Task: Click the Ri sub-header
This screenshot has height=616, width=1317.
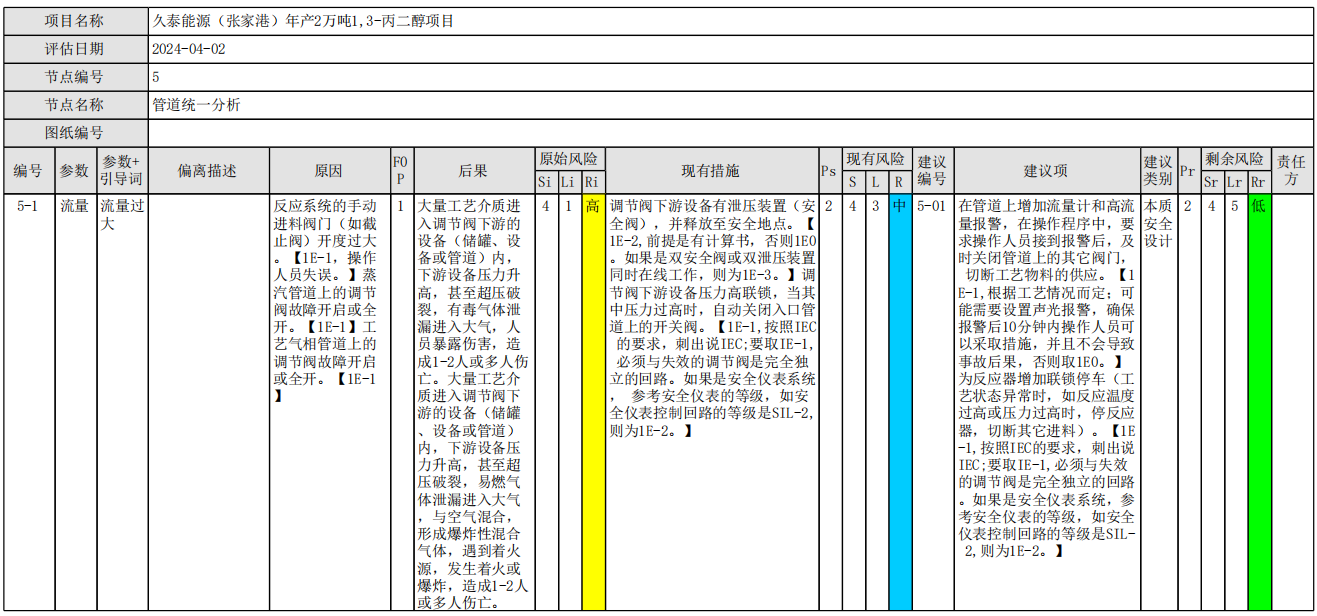Action: [x=593, y=183]
